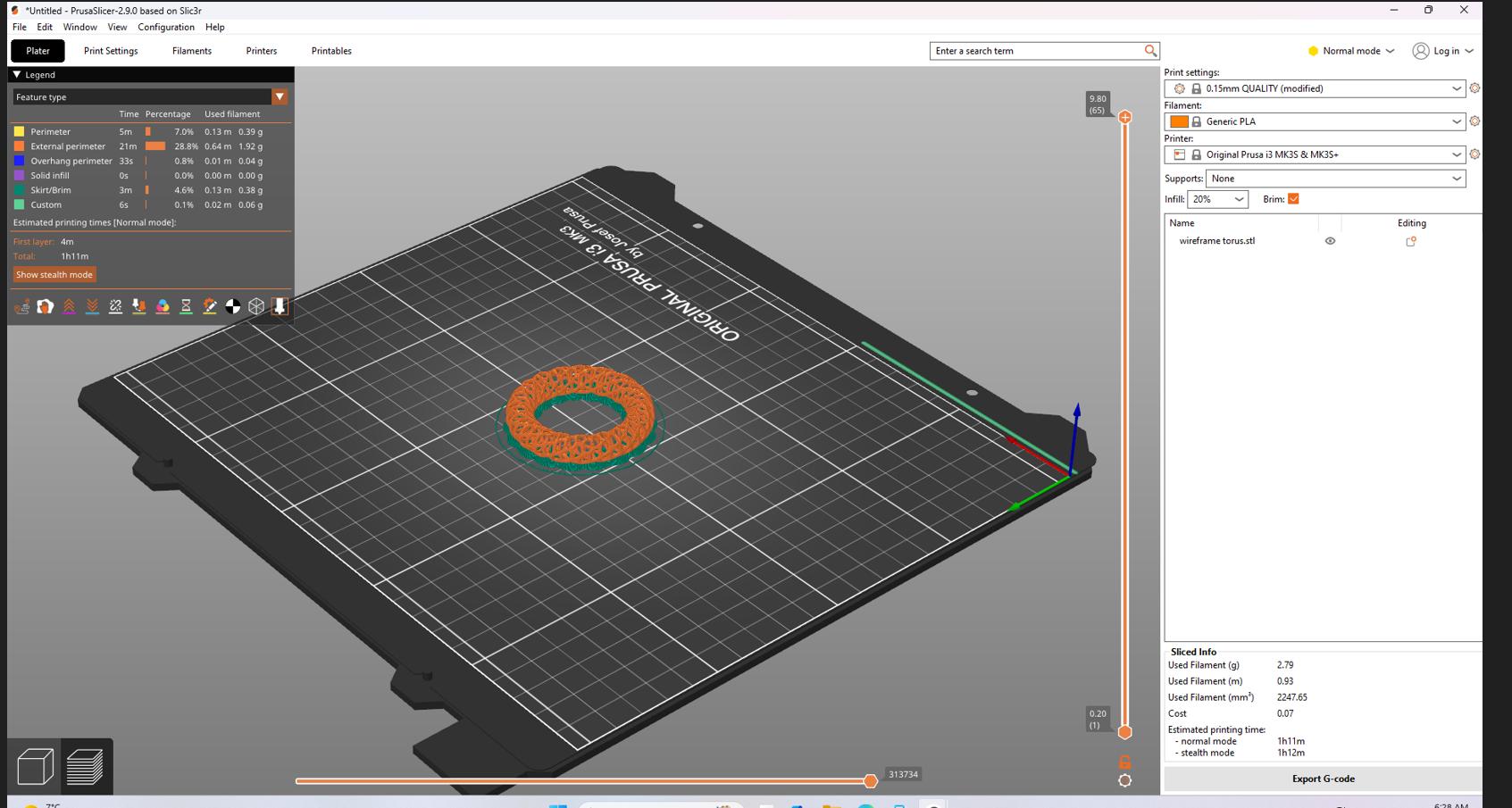The height and width of the screenshot is (808, 1512).
Task: Click the Enter a search term field
Action: pyautogui.click(x=1036, y=51)
